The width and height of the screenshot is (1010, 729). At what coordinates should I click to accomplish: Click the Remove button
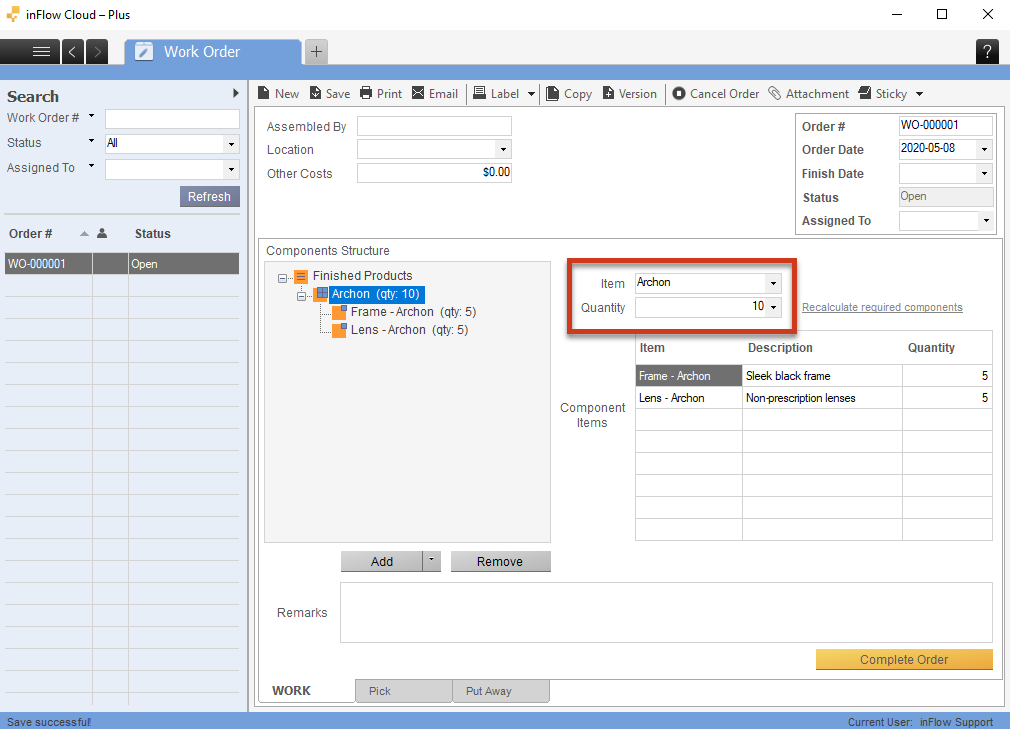click(x=500, y=562)
